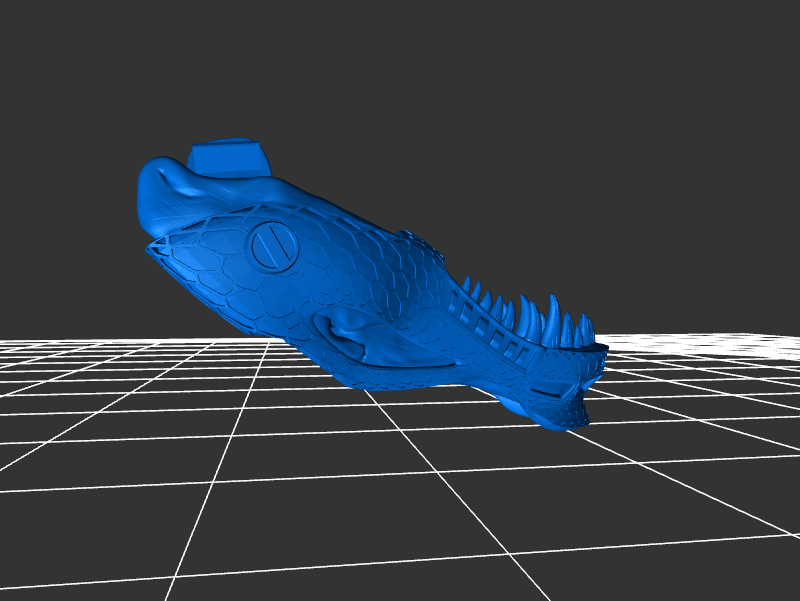
Task: Select the rectangular block atop the model
Action: point(227,157)
